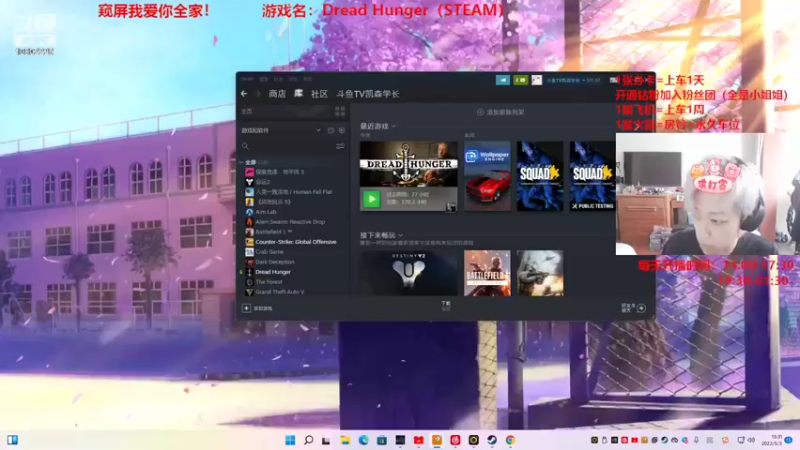Screen dimensions: 800x450
Task: Open Microsoft Store from the taskbar
Action: point(382,440)
